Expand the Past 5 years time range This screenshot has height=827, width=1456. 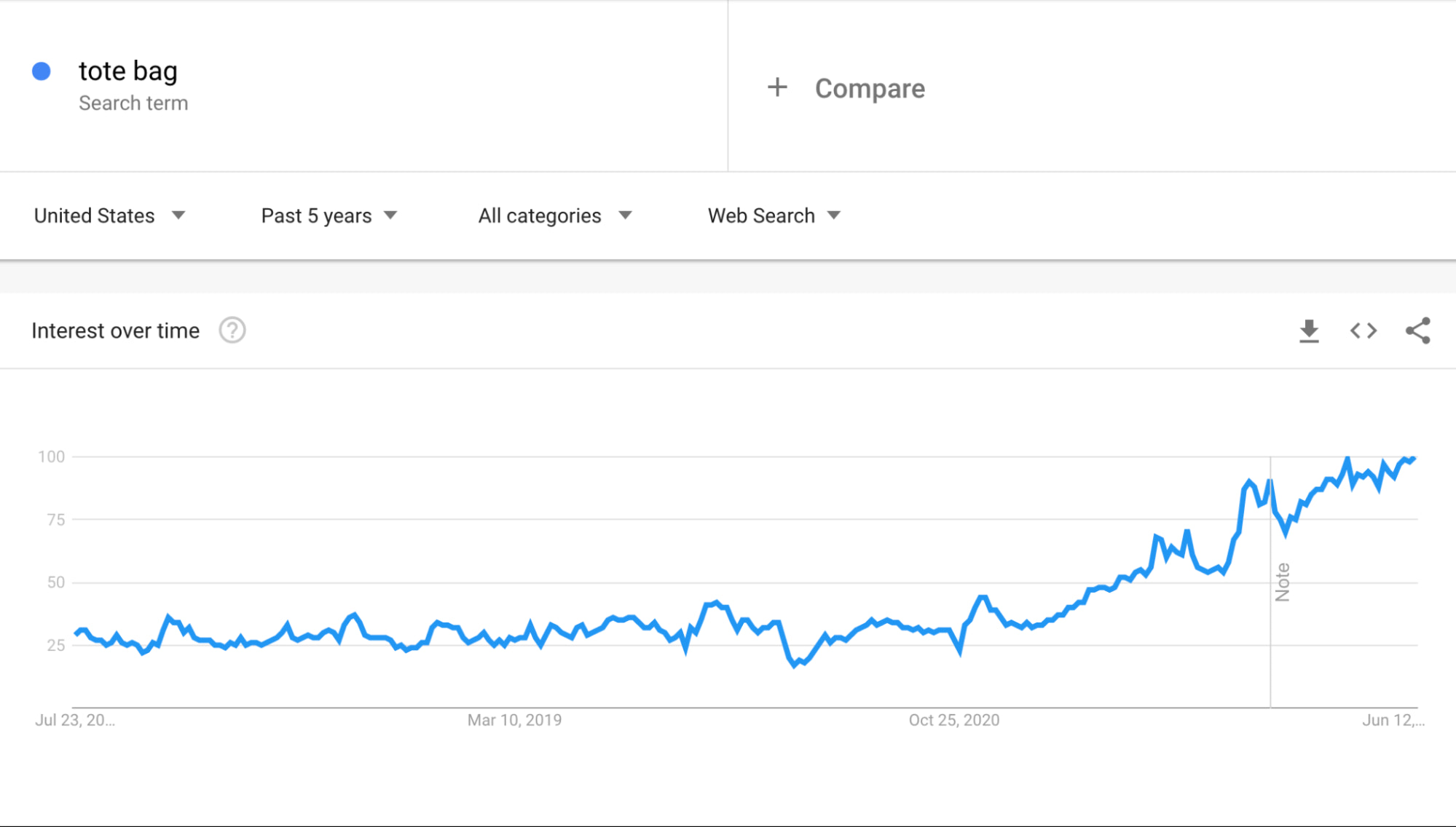point(328,215)
